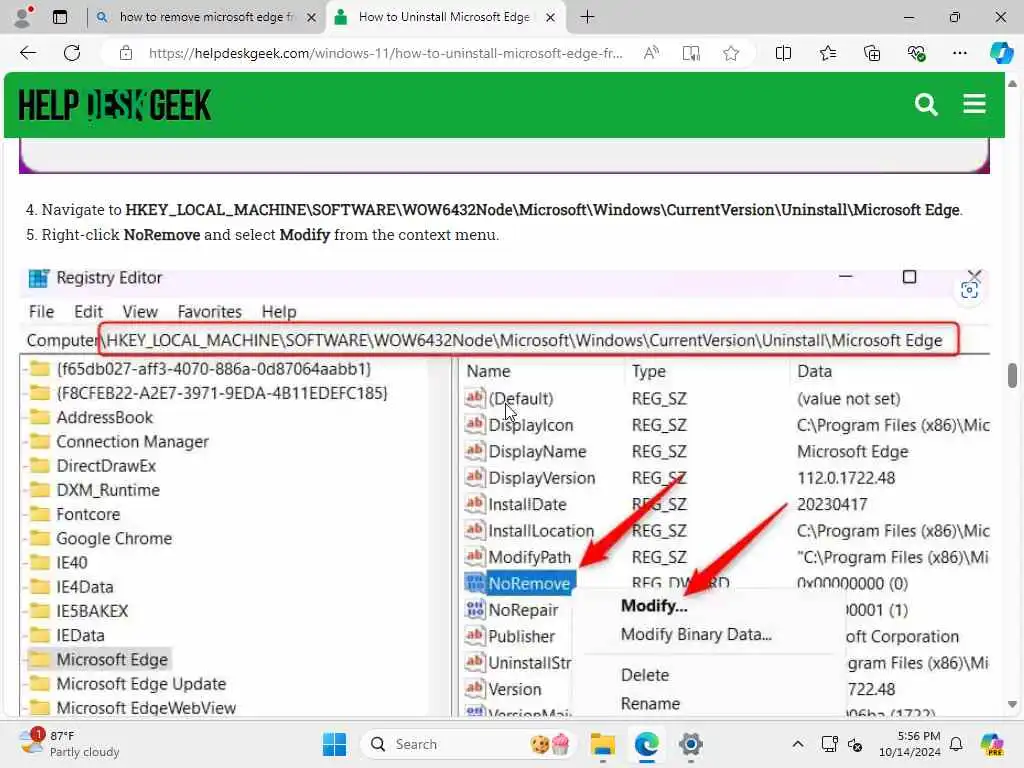Open the Windows Start menu
Image resolution: width=1024 pixels, height=768 pixels.
pos(334,744)
